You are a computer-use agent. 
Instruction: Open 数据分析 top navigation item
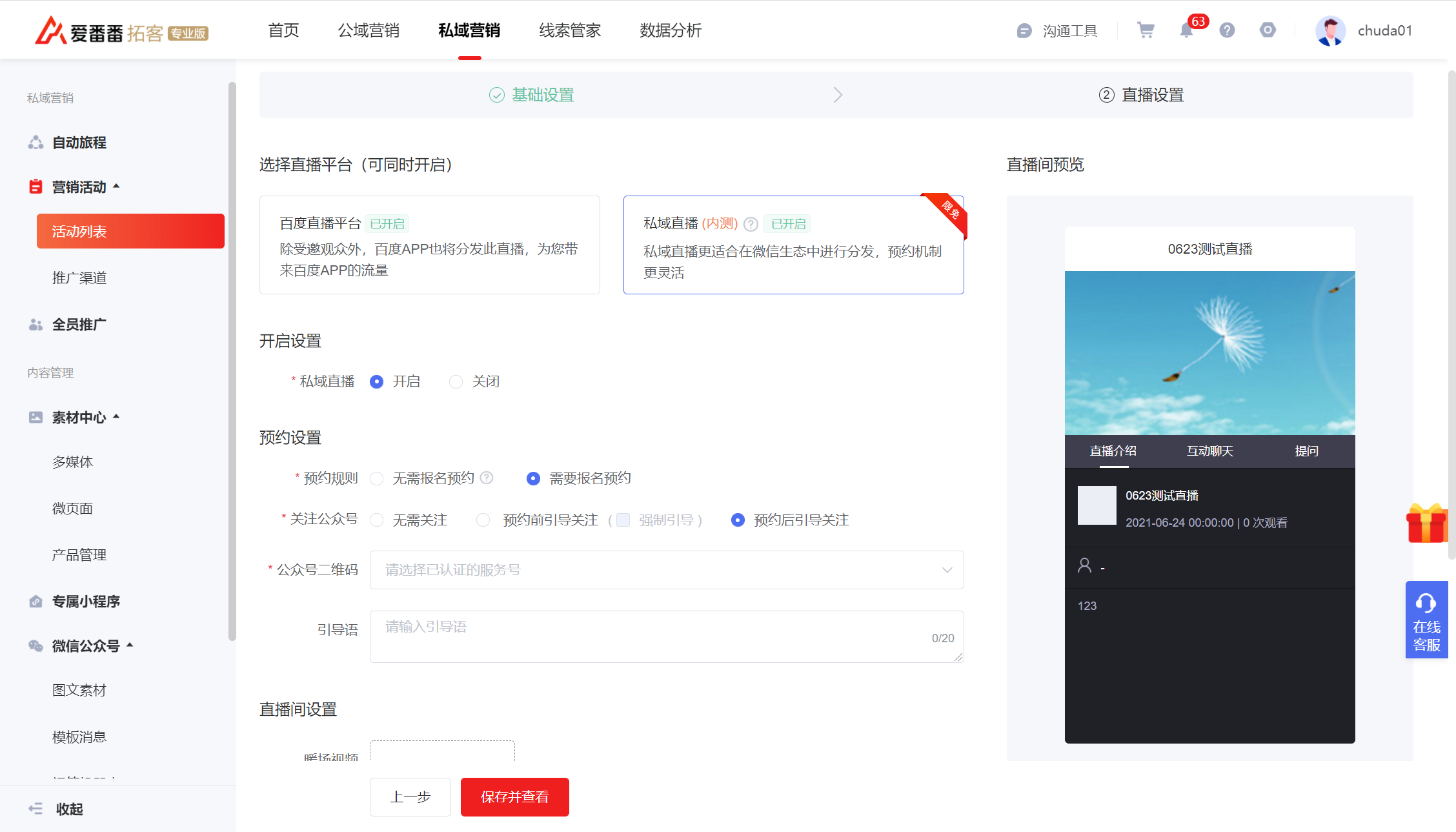671,30
